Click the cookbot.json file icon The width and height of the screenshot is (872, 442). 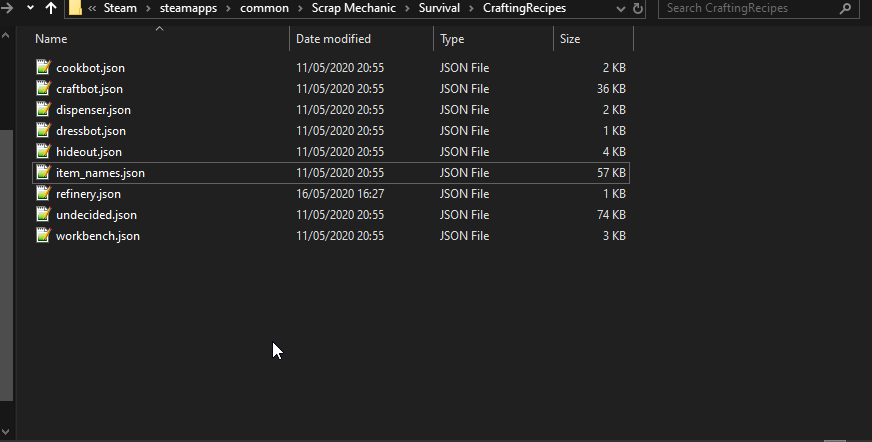(43, 68)
